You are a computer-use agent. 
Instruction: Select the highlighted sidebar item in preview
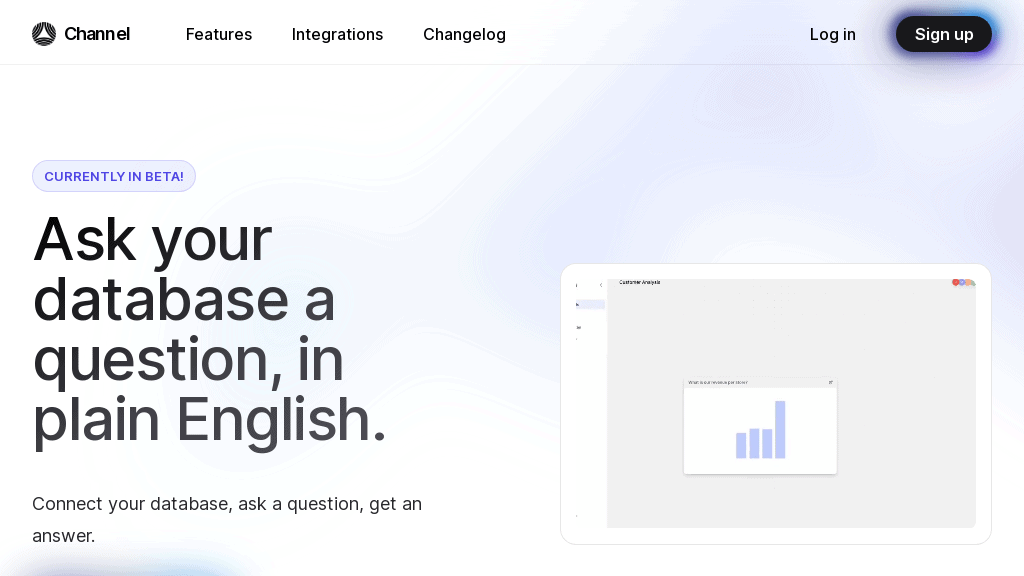coord(590,304)
